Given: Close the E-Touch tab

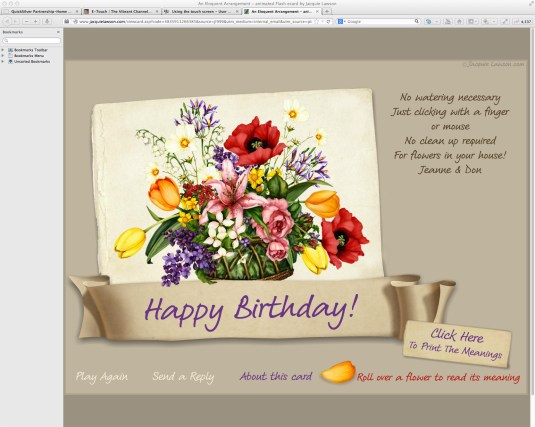Looking at the screenshot, I should (x=157, y=11).
